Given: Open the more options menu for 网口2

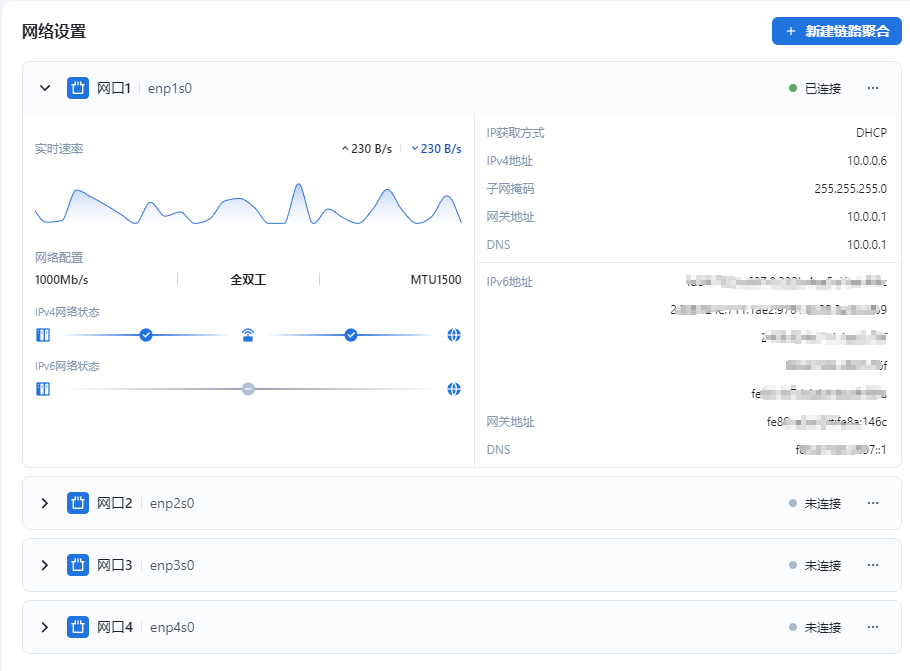Looking at the screenshot, I should pyautogui.click(x=873, y=503).
